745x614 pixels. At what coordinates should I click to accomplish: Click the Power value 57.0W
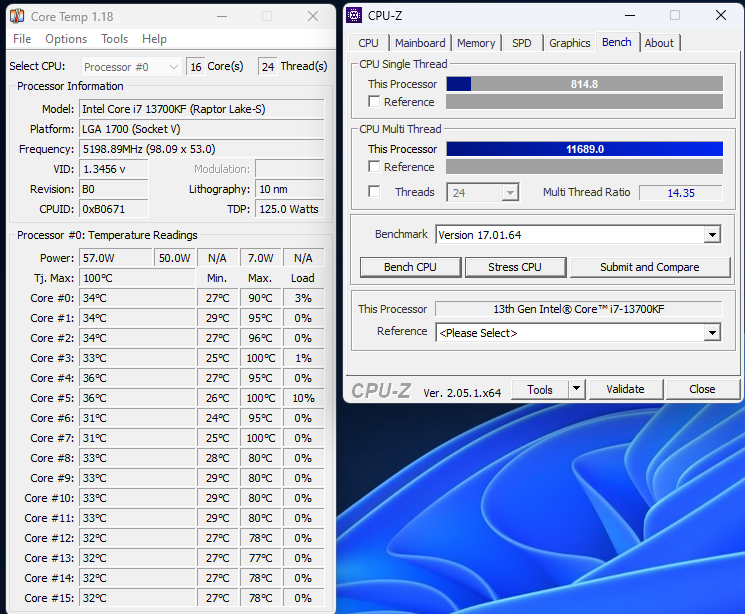click(x=116, y=258)
